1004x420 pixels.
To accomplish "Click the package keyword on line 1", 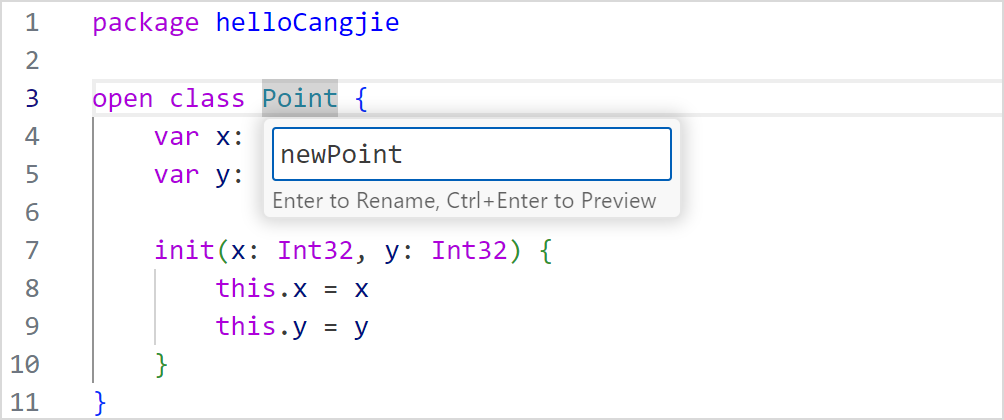I will 146,23.
